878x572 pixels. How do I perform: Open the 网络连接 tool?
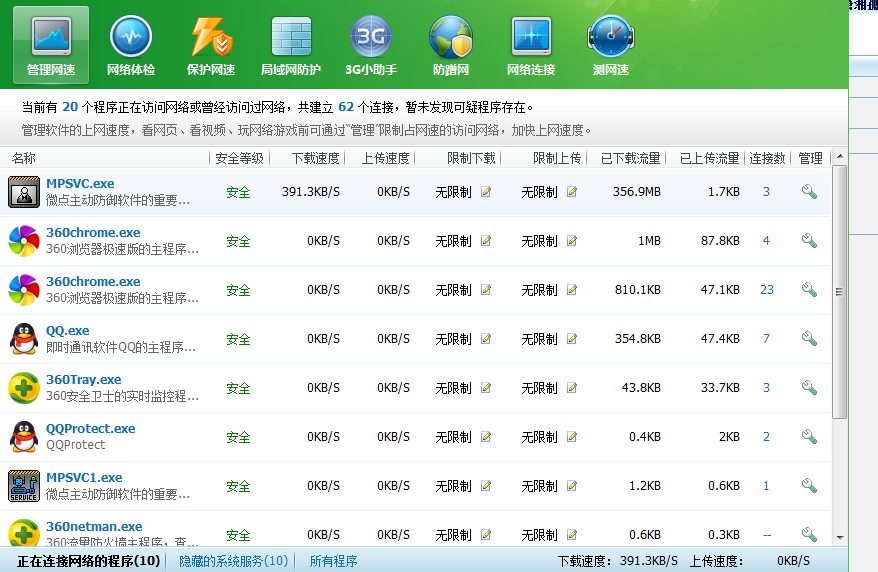[531, 45]
